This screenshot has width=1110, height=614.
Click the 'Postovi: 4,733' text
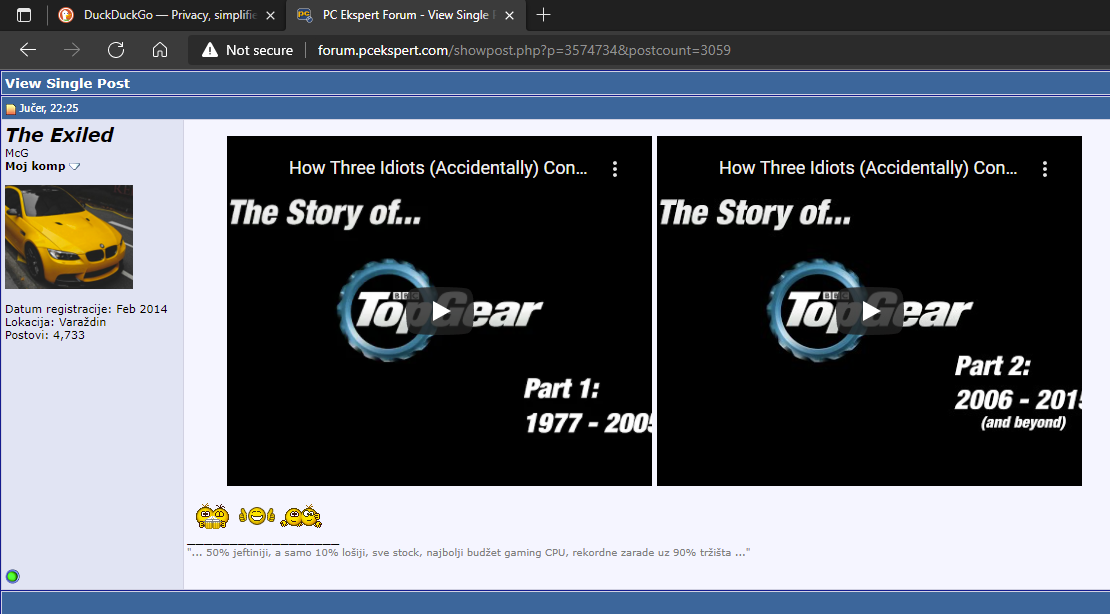(x=45, y=335)
